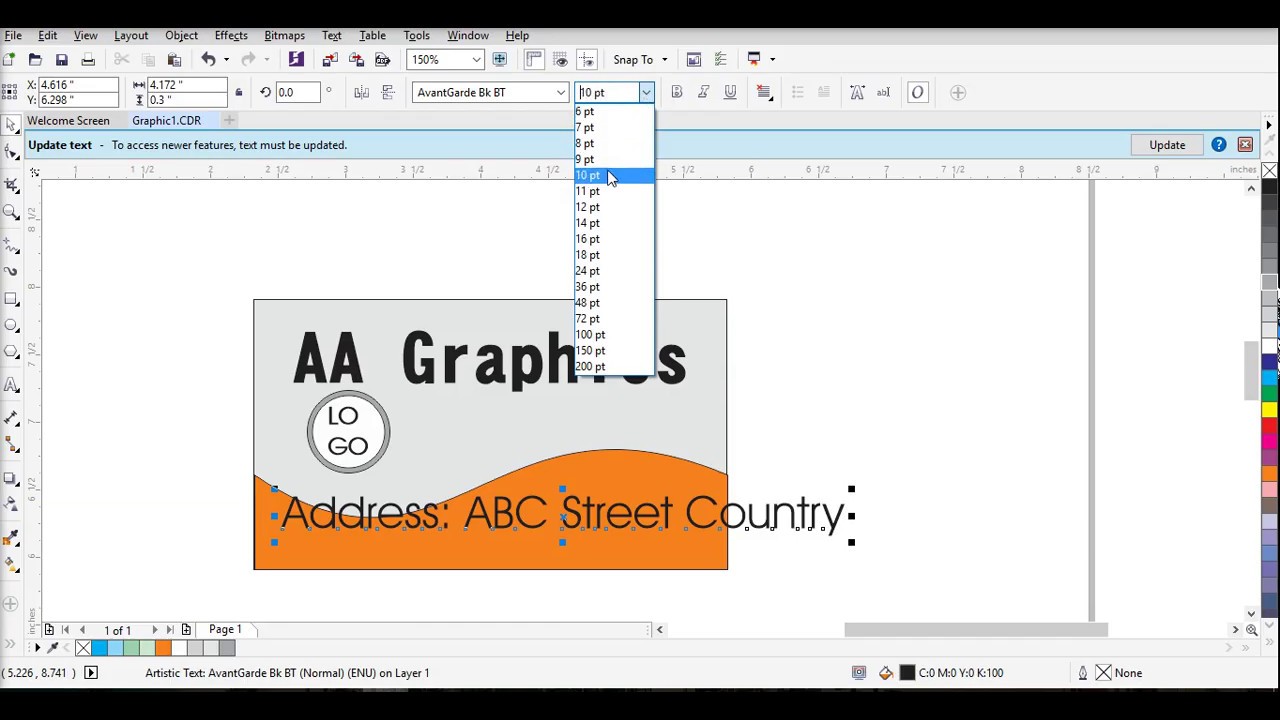Collapse the font size dropdown arrow
1280x720 pixels.
646,93
